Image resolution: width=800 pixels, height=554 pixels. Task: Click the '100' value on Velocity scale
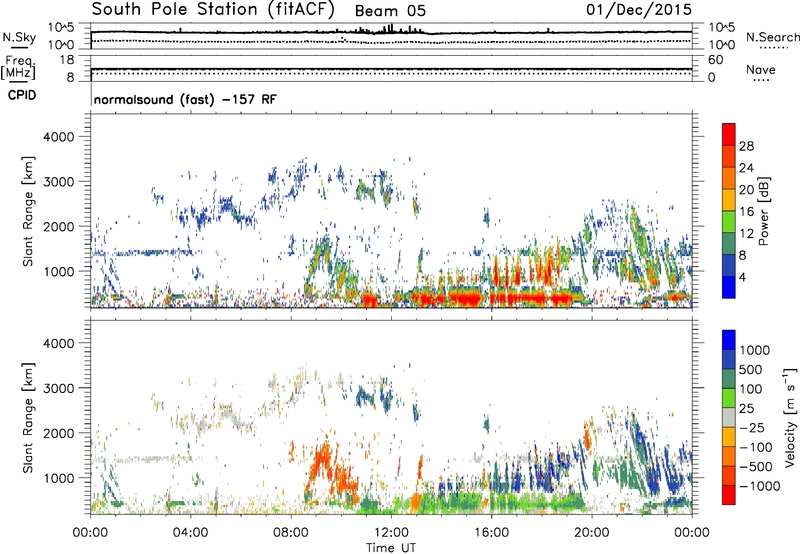pos(751,389)
